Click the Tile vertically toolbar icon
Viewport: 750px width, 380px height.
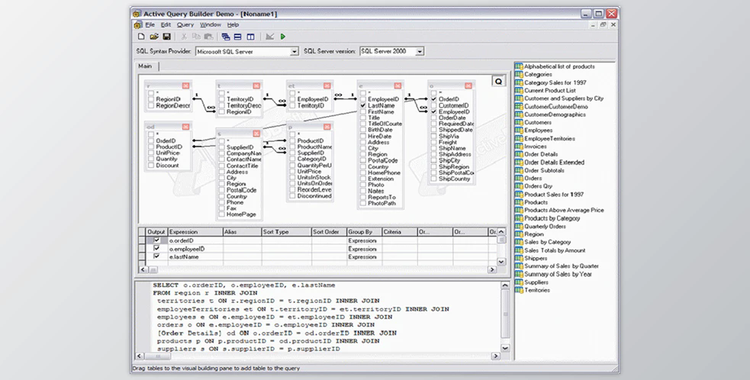250,36
